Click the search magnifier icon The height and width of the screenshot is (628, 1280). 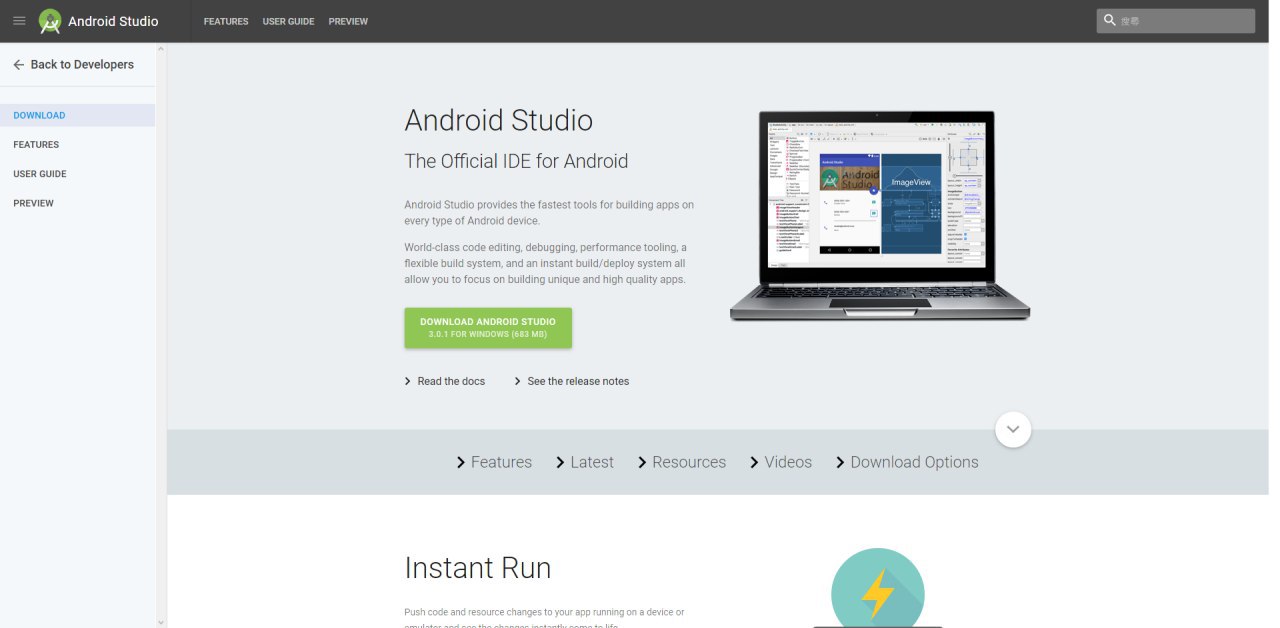[1109, 20]
